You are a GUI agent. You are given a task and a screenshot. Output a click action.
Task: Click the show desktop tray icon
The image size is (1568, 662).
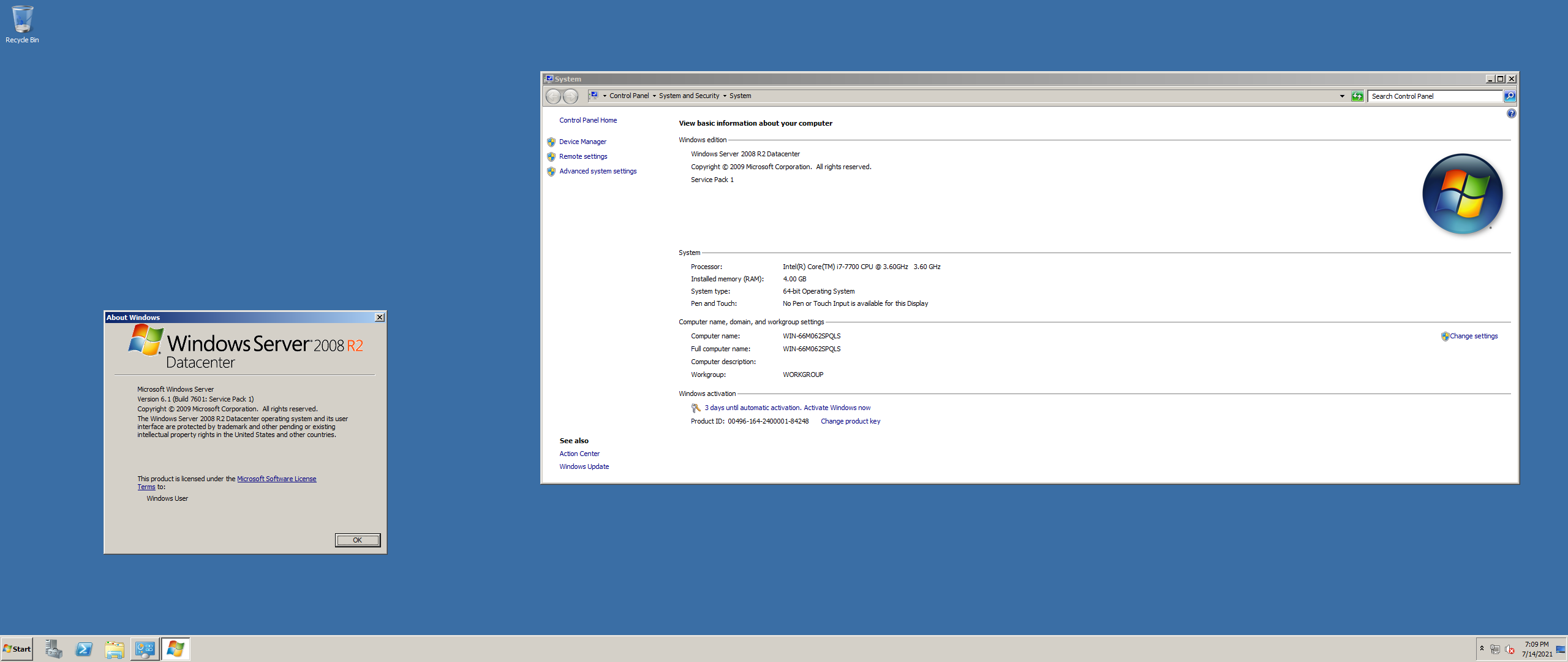coord(1561,649)
